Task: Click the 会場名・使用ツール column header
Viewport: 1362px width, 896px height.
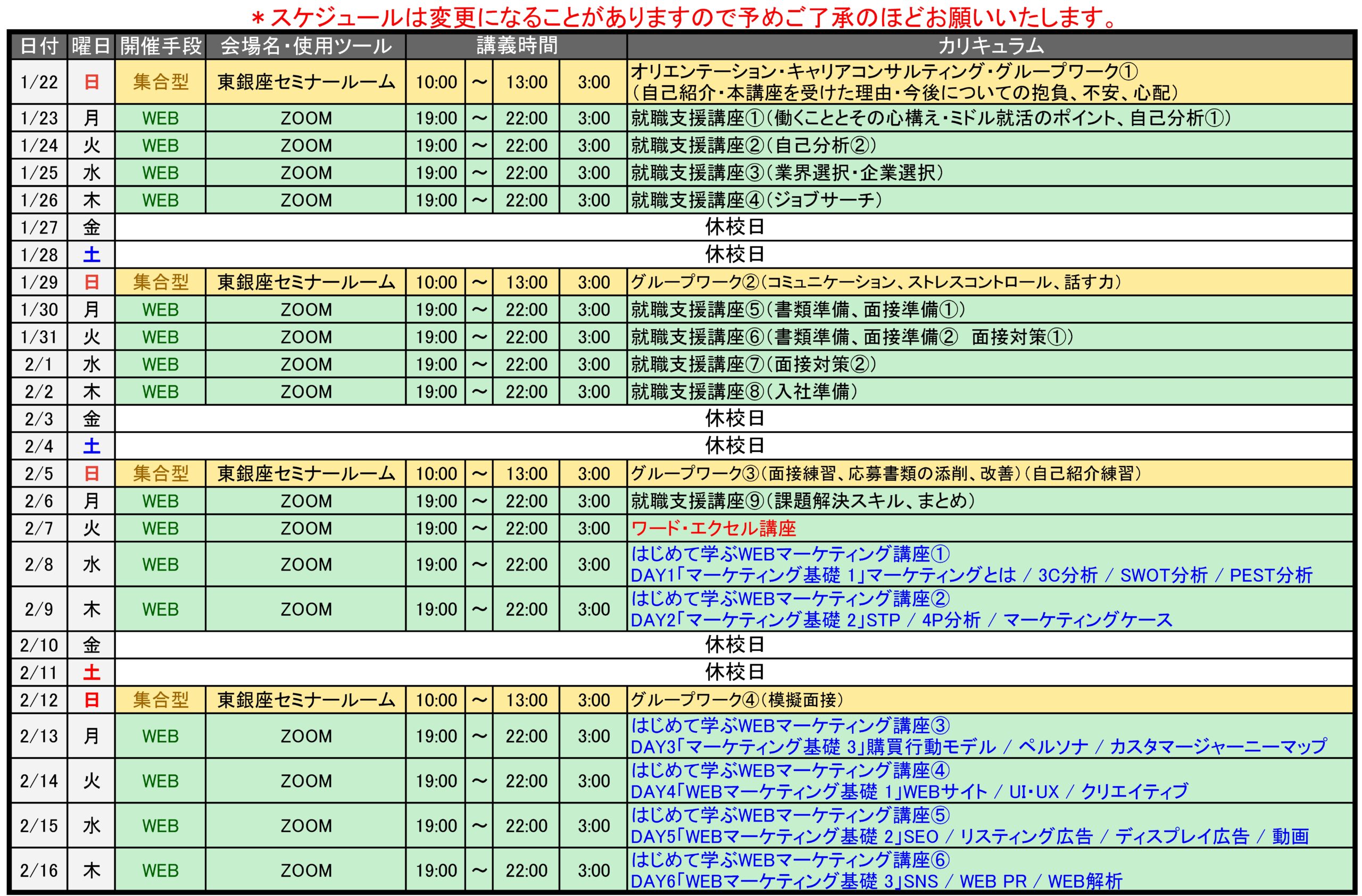Action: [305, 46]
